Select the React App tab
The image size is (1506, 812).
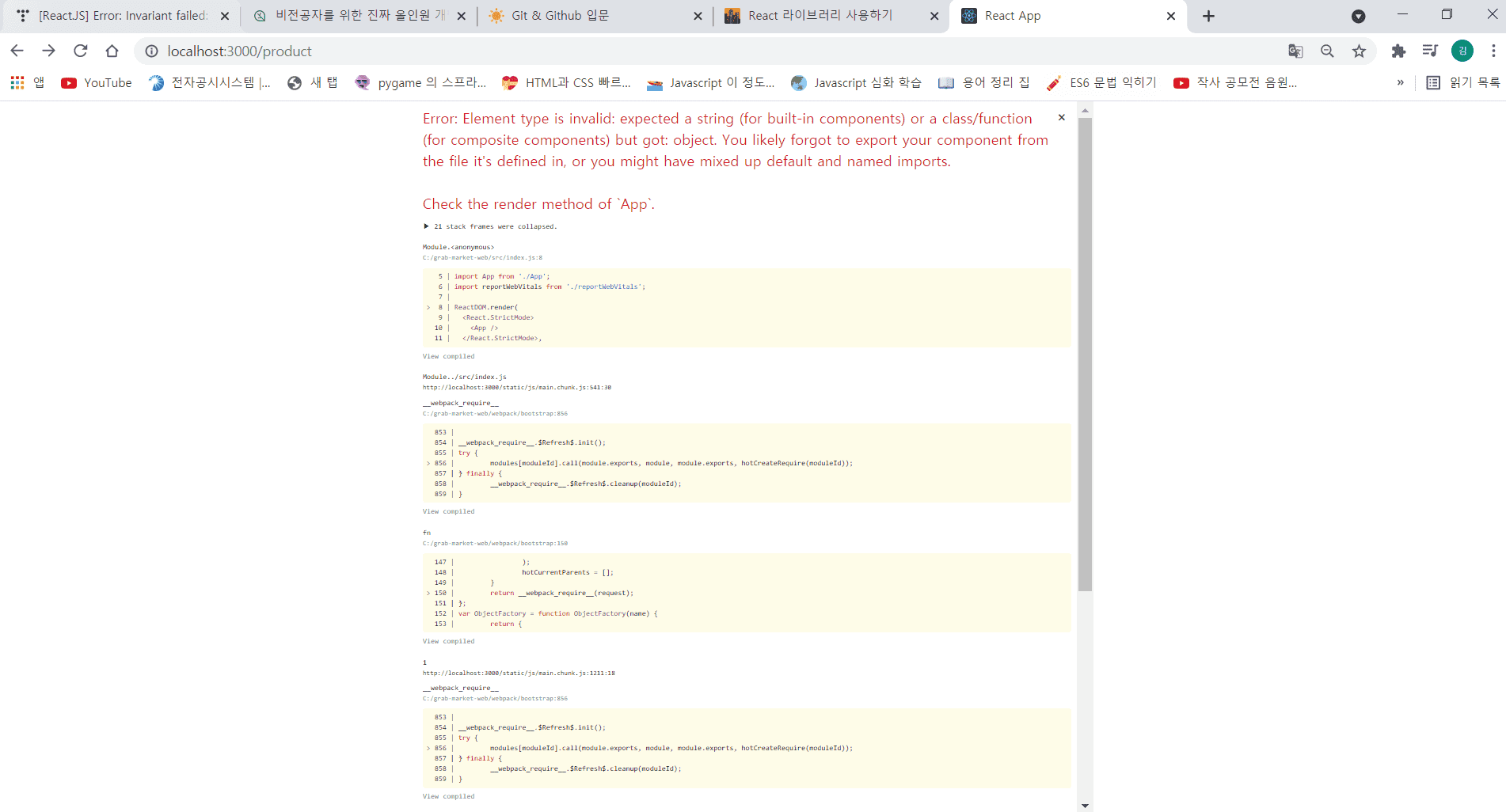[1067, 16]
